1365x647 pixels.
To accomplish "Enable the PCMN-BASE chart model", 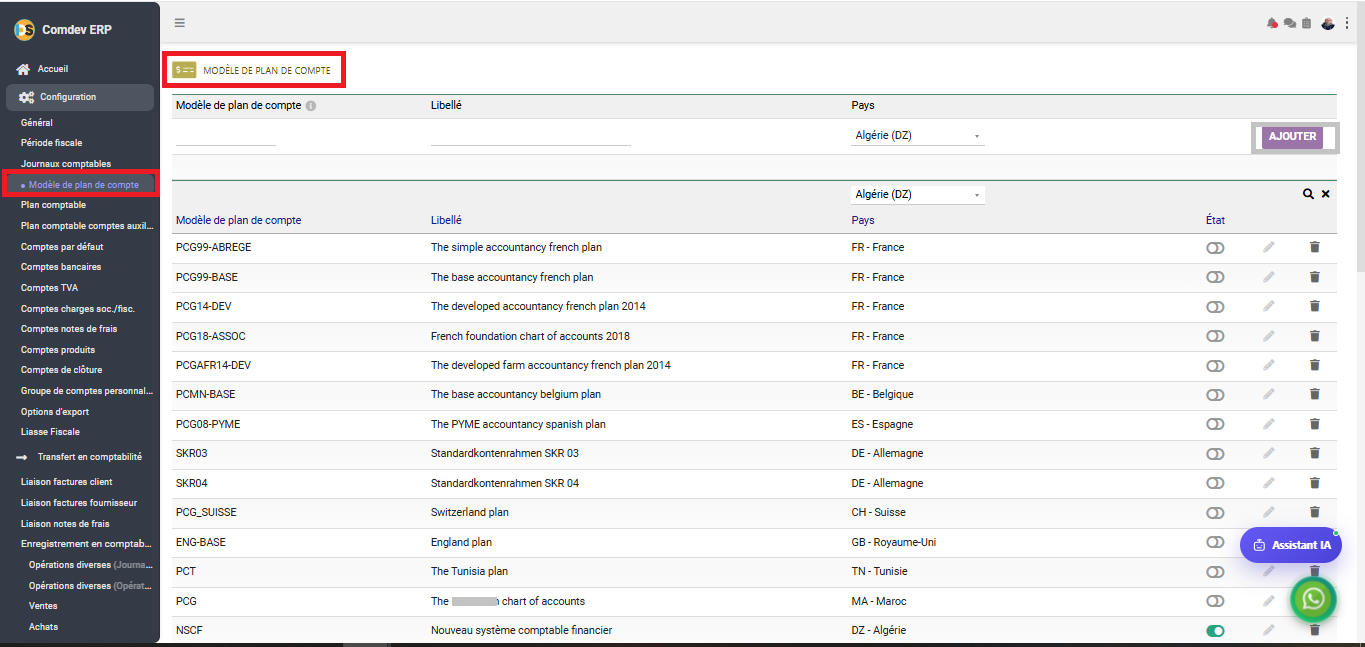I will click(1215, 394).
